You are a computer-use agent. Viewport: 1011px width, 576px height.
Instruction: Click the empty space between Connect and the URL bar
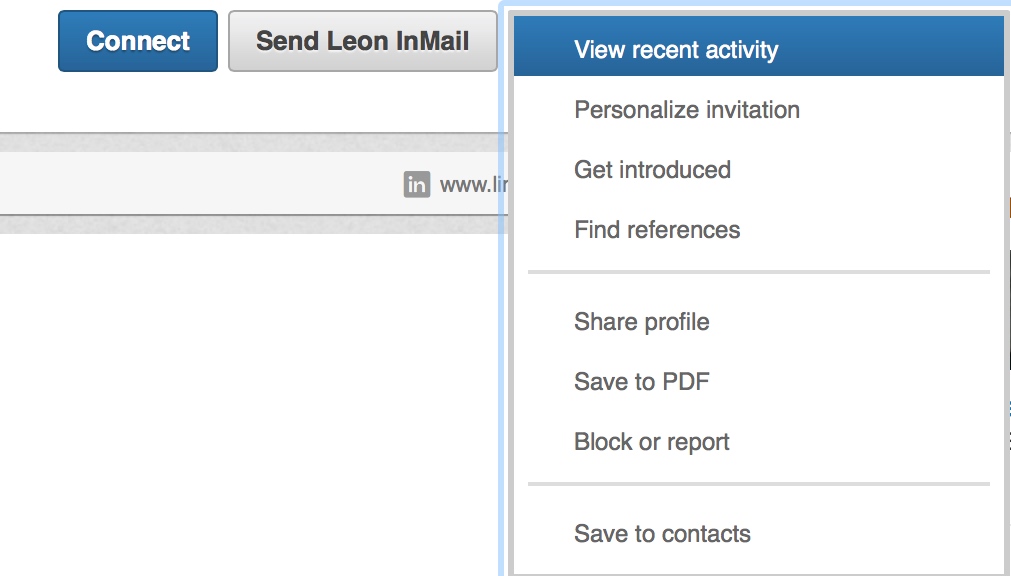click(x=251, y=102)
